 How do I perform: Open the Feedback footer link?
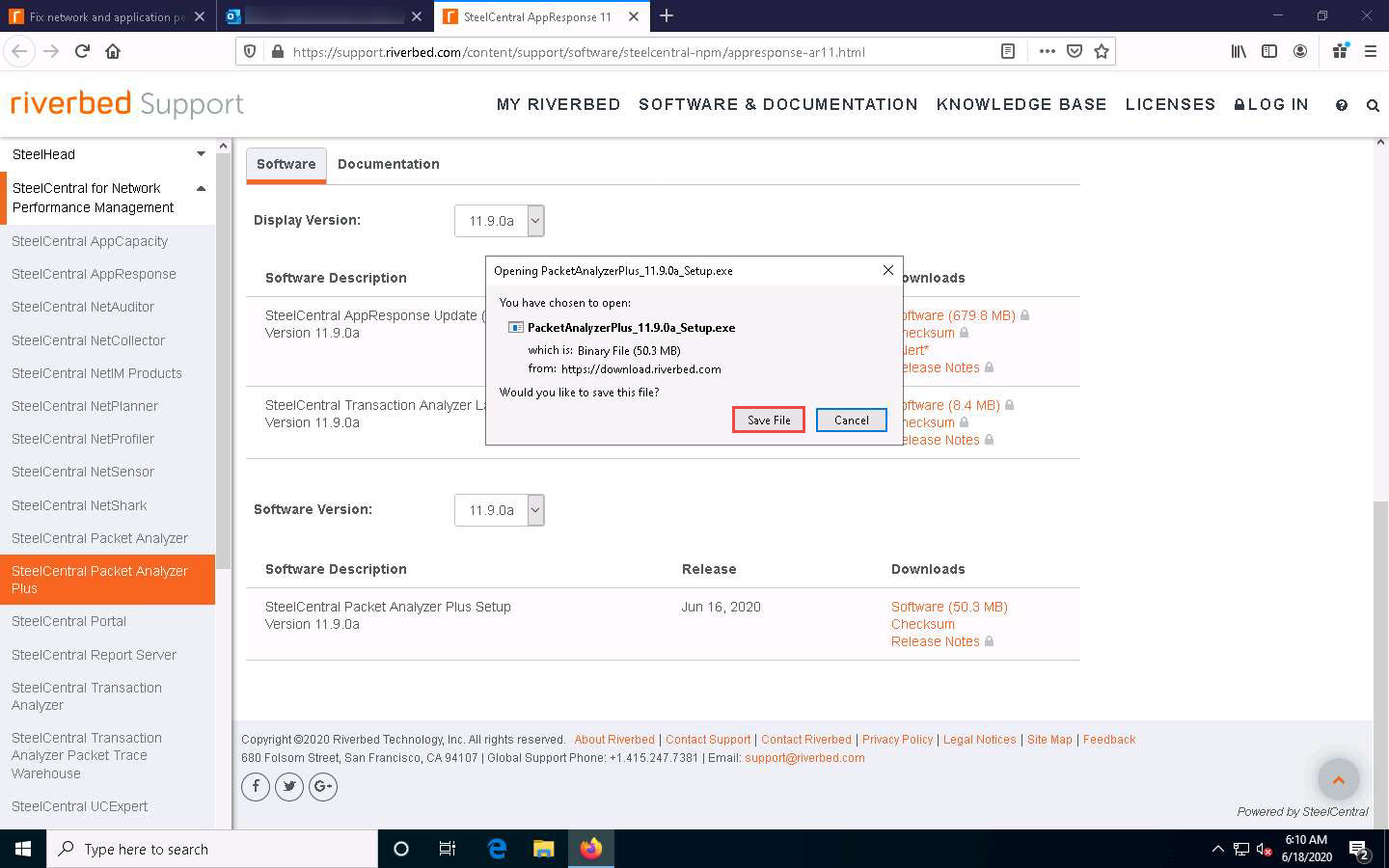pyautogui.click(x=1109, y=740)
